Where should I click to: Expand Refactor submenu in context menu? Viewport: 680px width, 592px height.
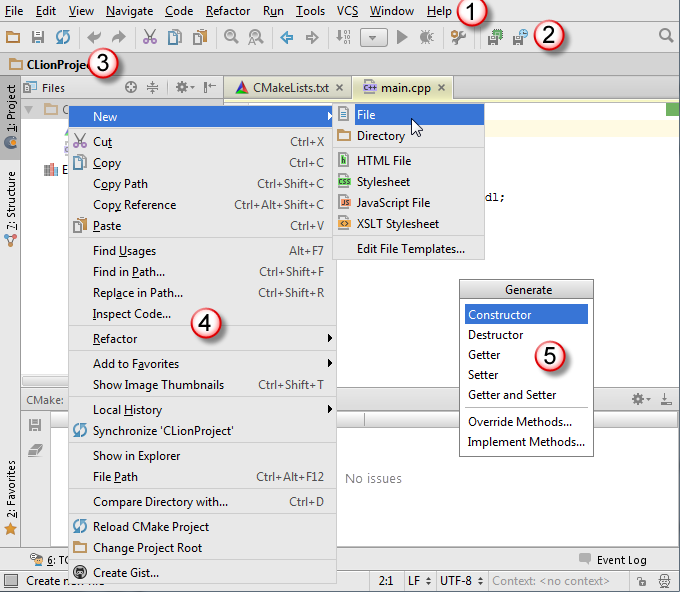pos(203,339)
